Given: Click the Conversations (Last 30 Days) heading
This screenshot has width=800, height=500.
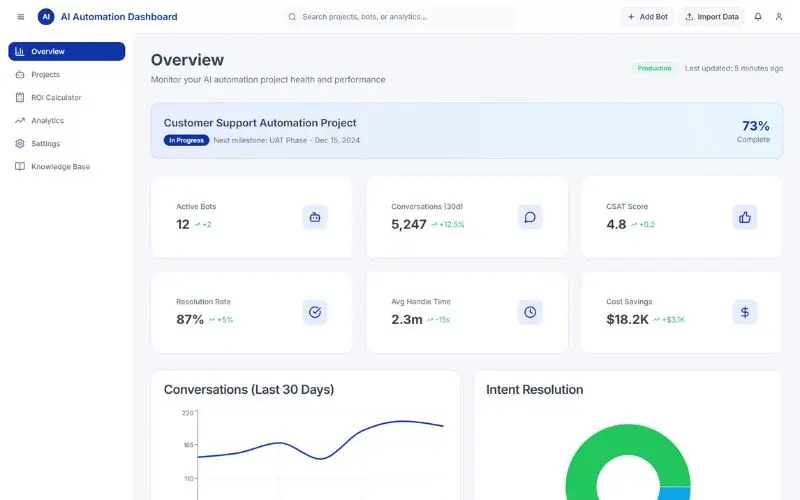Looking at the screenshot, I should (249, 390).
